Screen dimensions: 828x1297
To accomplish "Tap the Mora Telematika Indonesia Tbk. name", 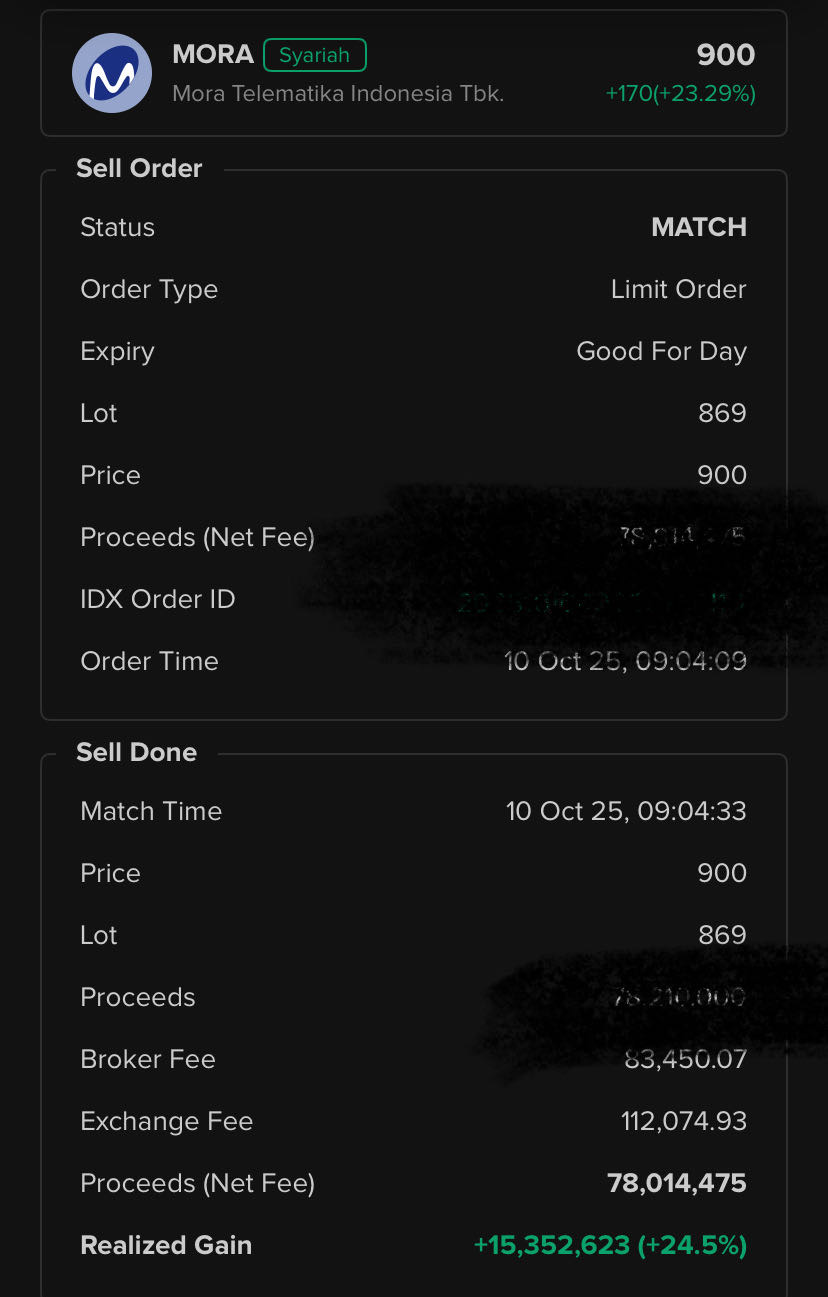I will (x=338, y=94).
